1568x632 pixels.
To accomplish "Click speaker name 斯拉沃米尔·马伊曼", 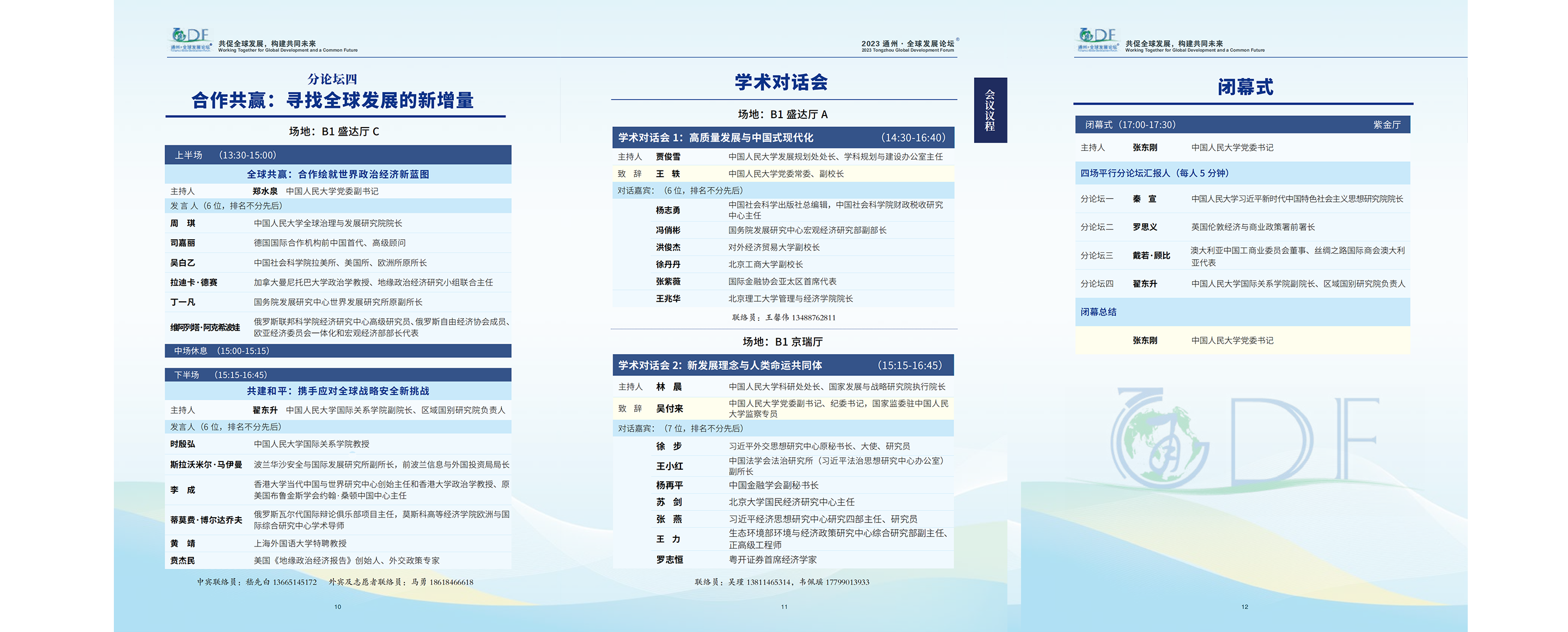I will tap(206, 465).
